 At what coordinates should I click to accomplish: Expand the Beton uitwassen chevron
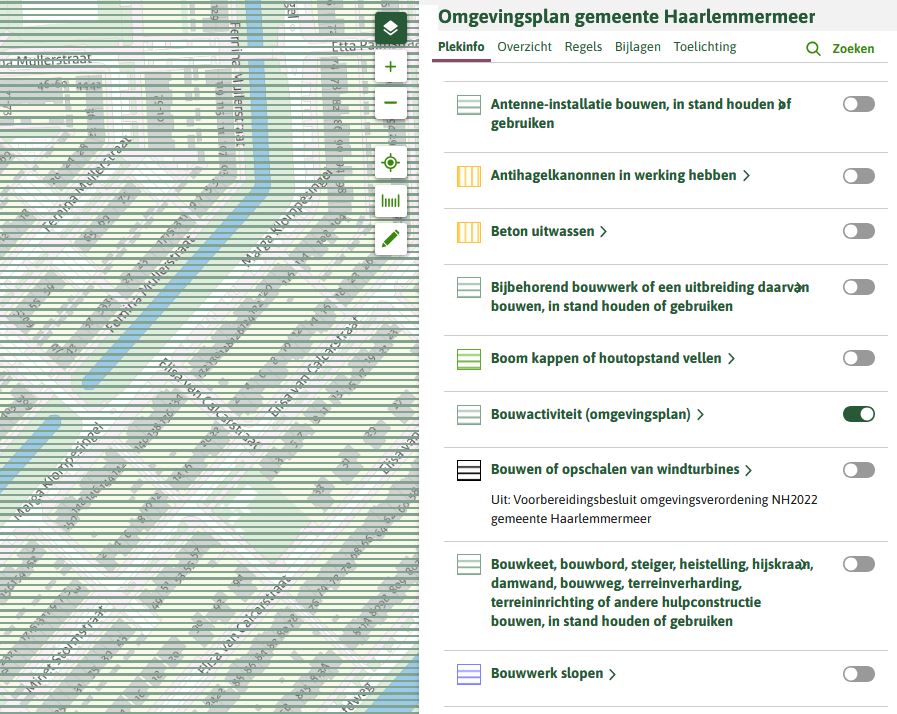click(603, 232)
